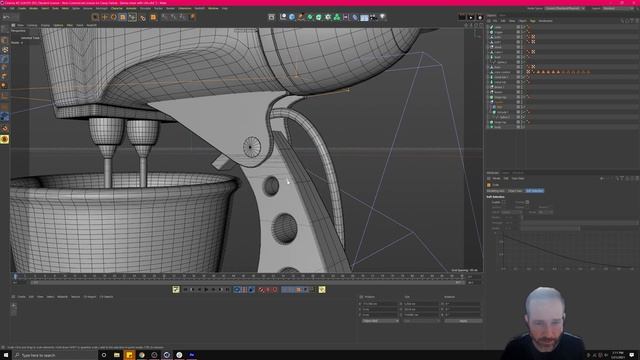Click the Windows Start button
640x360 pixels.
pos(6,355)
